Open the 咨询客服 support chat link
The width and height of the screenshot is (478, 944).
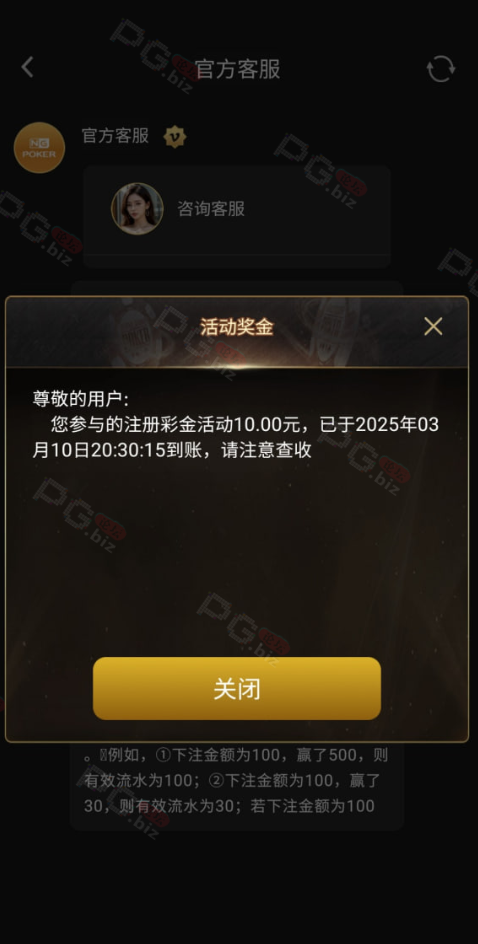click(x=211, y=209)
